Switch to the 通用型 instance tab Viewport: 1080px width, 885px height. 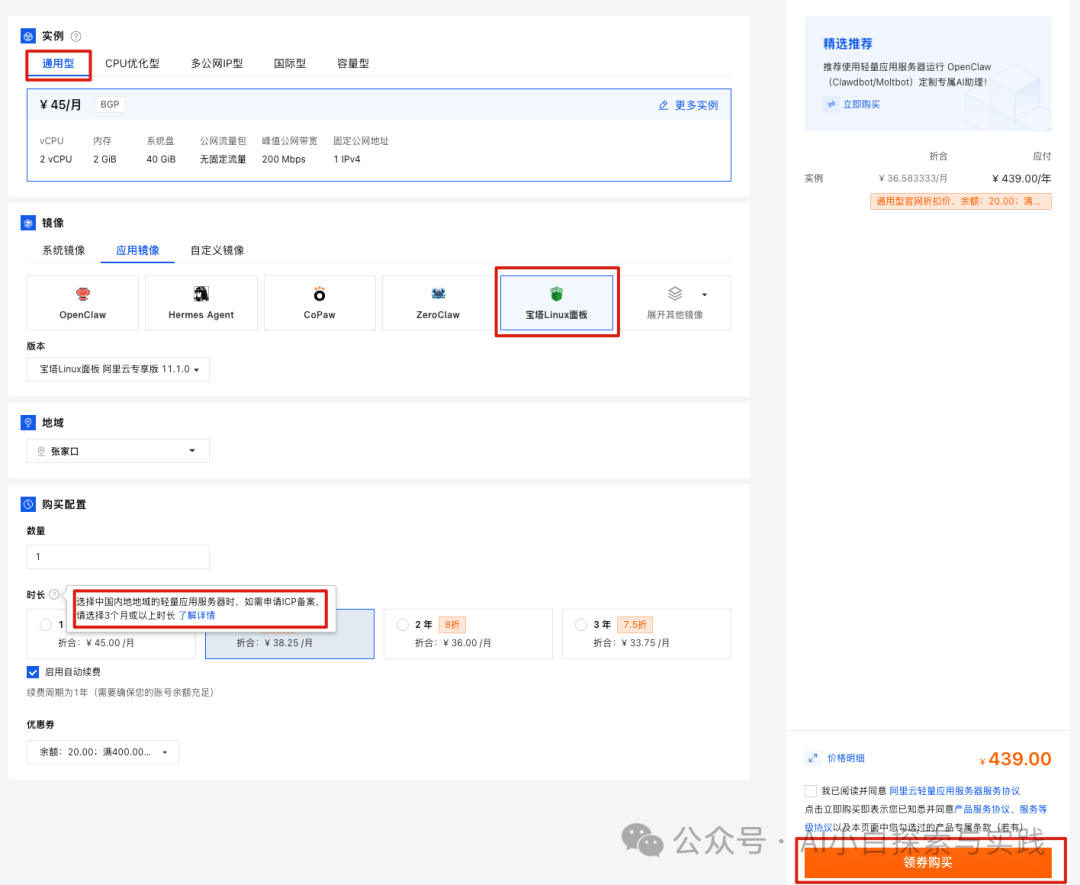coord(58,63)
